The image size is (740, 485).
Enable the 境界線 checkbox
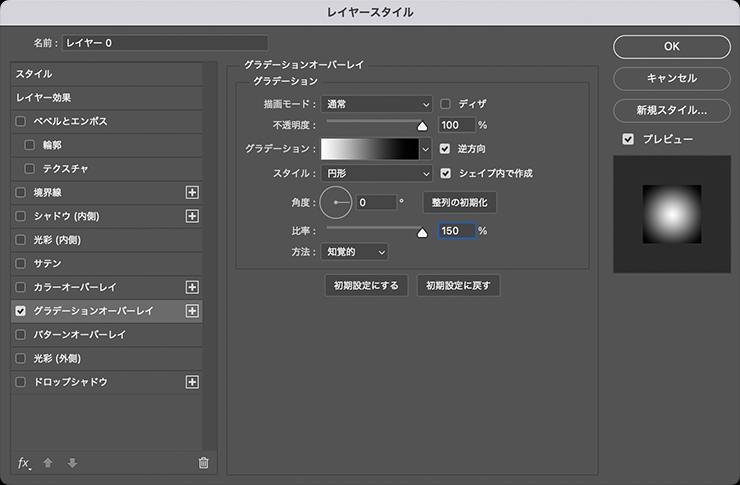point(20,192)
